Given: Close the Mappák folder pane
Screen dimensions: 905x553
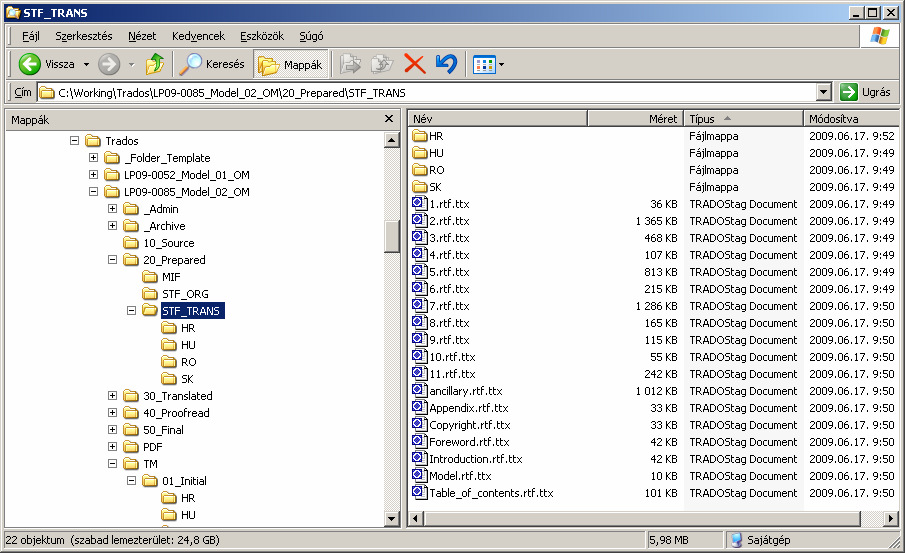Looking at the screenshot, I should click(389, 118).
